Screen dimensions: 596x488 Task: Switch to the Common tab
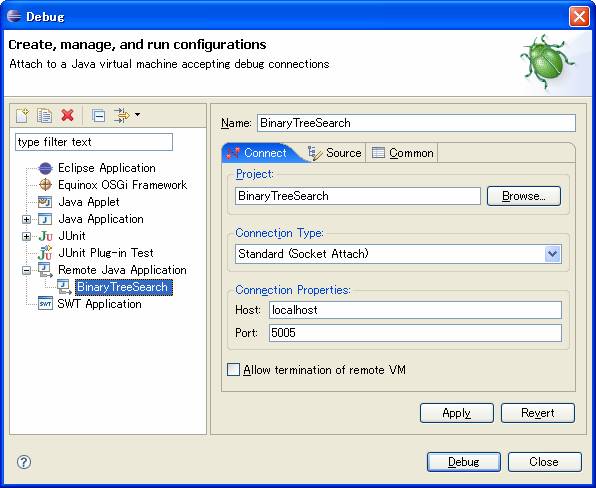click(403, 153)
